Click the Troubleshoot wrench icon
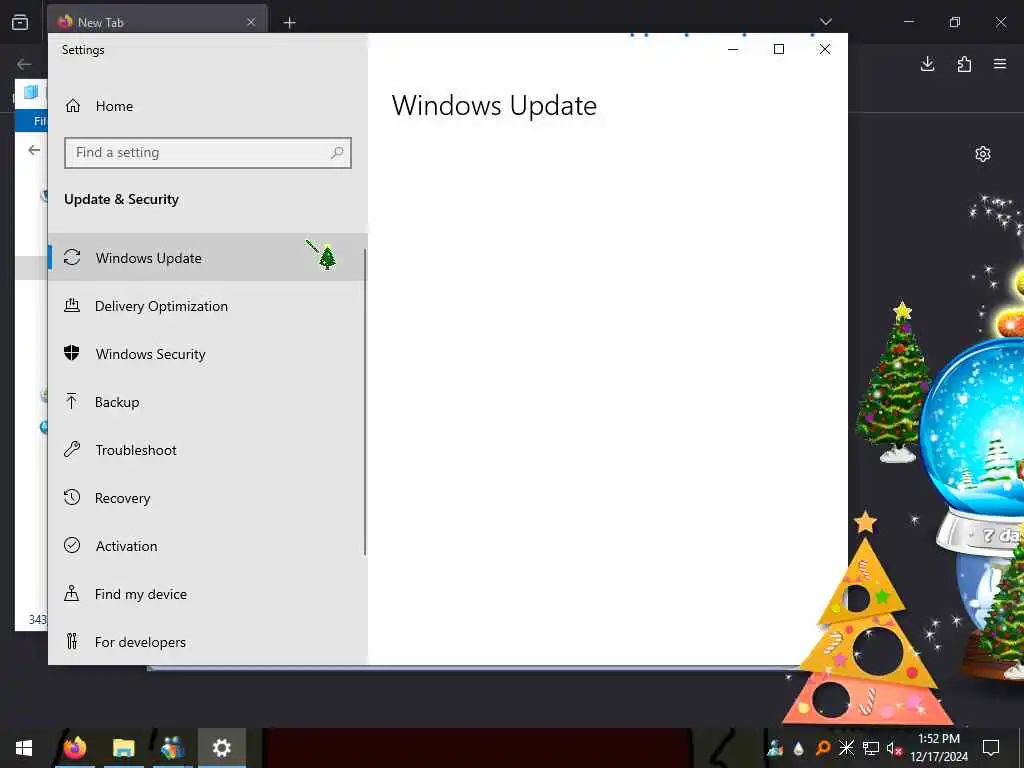This screenshot has width=1024, height=768. click(x=72, y=449)
